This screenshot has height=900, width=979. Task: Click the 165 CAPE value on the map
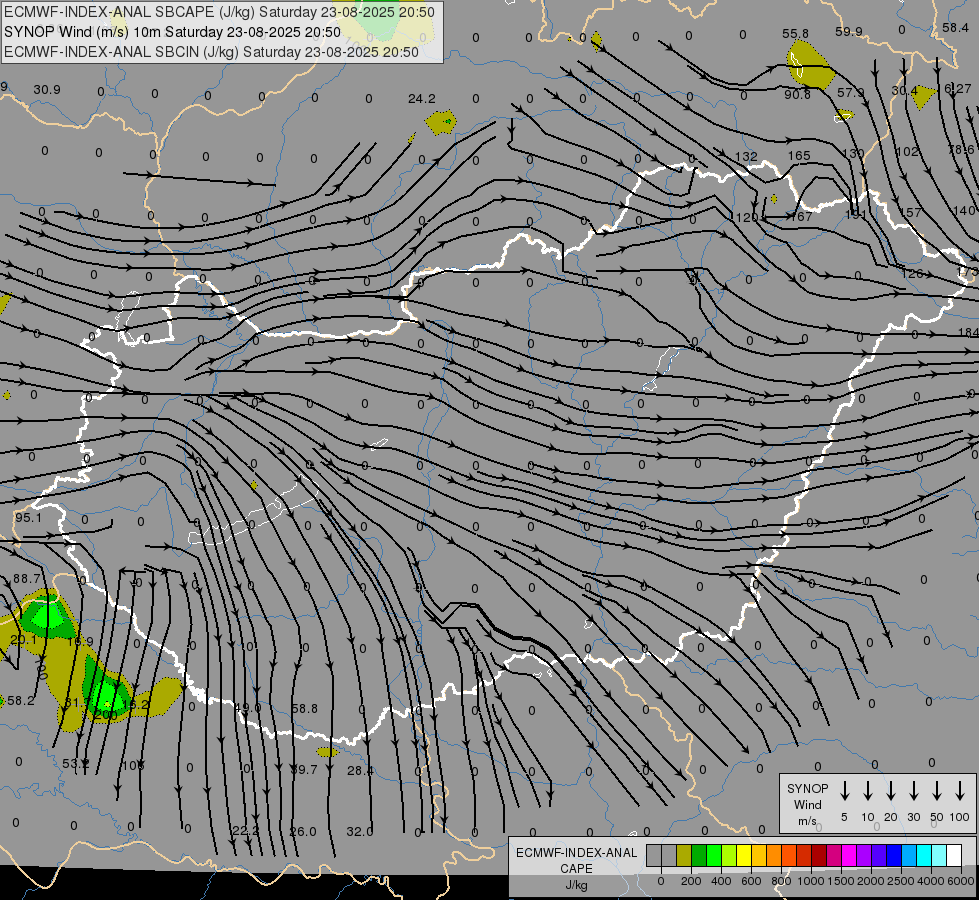[x=799, y=156]
